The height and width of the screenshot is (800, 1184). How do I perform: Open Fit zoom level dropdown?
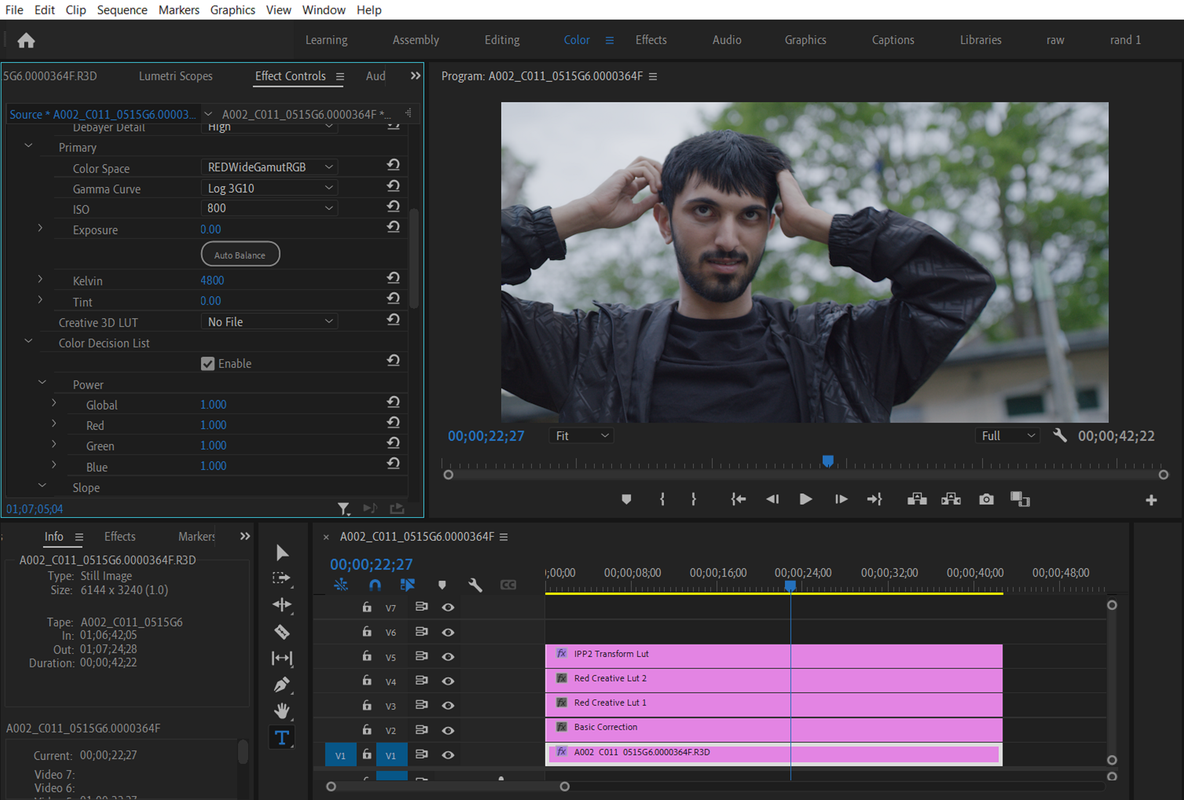coord(581,436)
